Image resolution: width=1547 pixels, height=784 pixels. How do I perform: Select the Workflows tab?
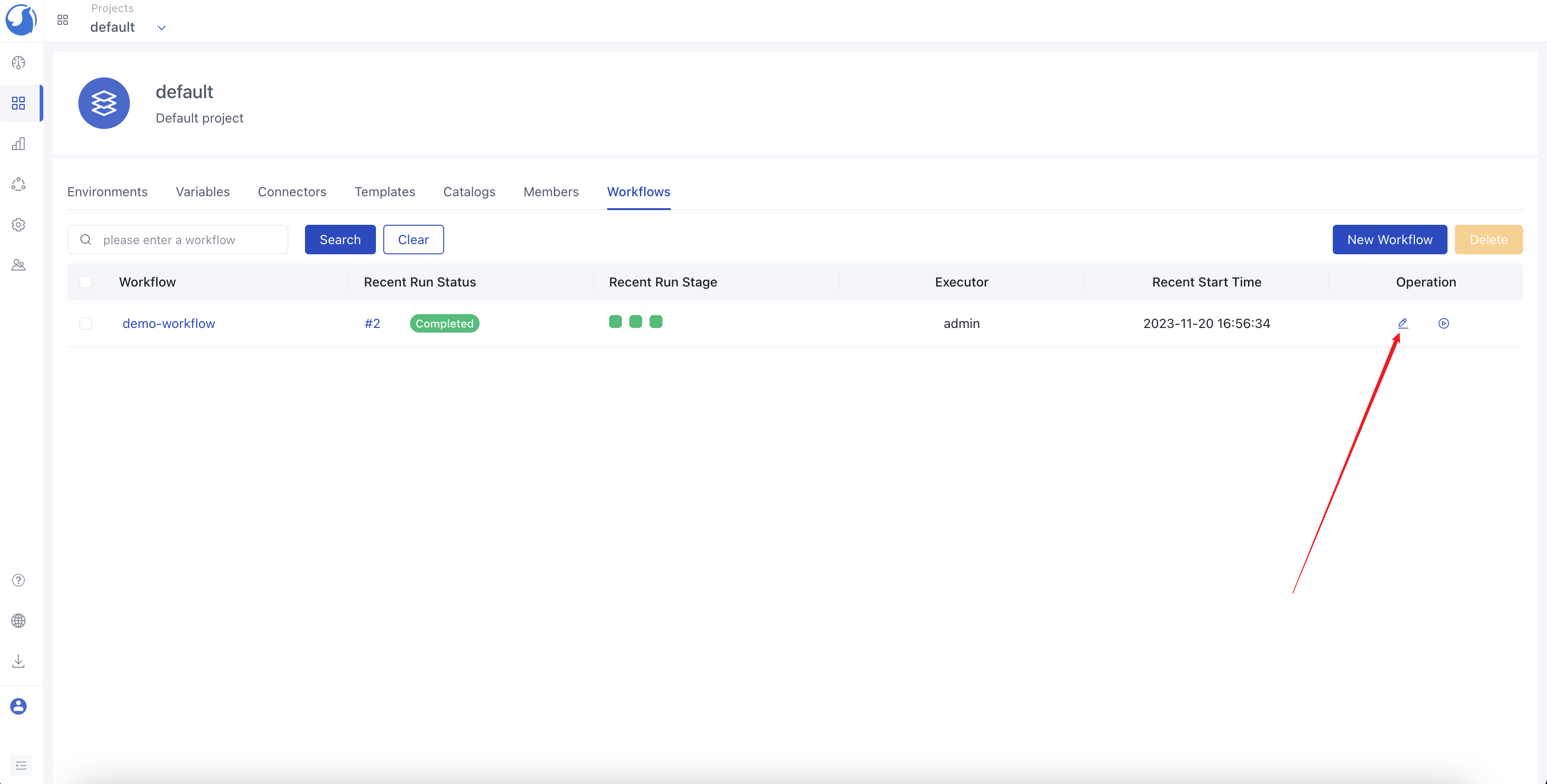(639, 192)
